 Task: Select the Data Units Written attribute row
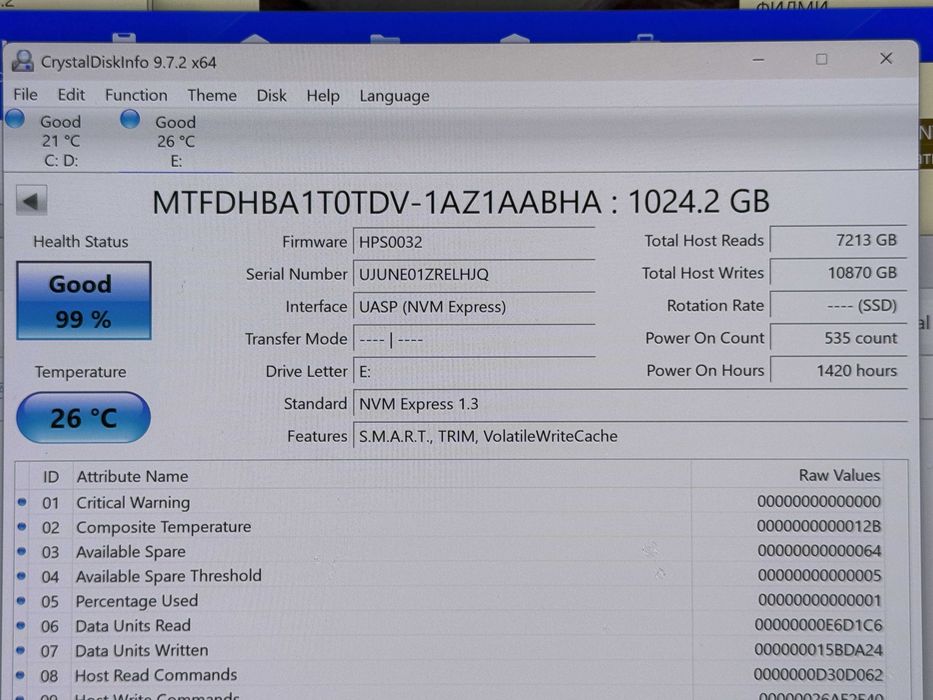[x=450, y=651]
